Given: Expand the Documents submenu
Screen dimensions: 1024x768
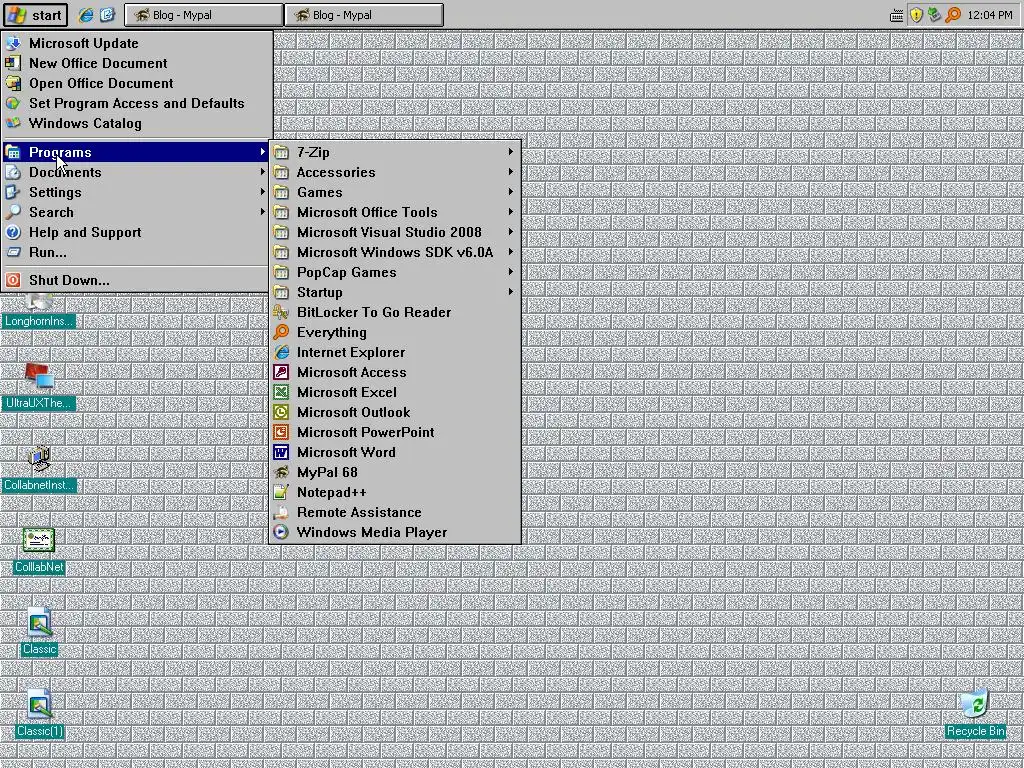Looking at the screenshot, I should (136, 172).
